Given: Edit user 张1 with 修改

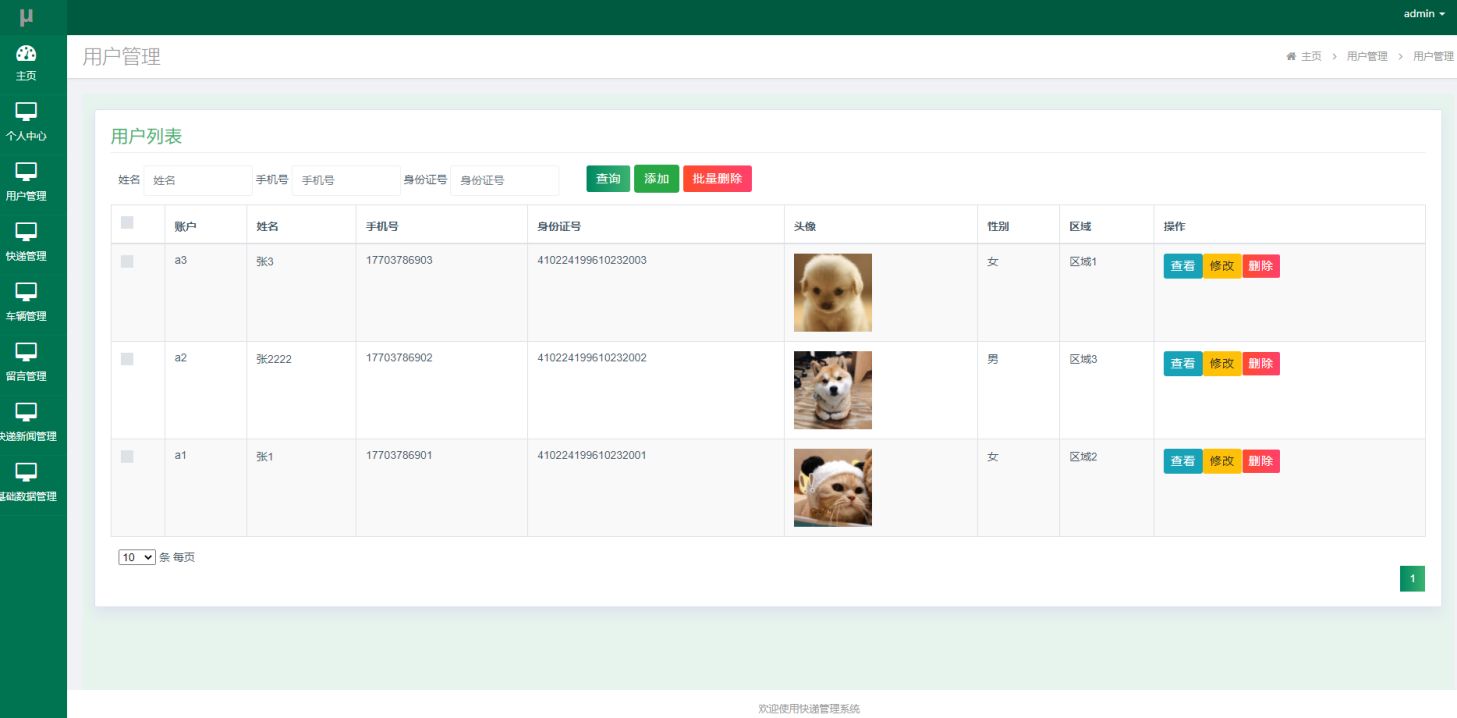Looking at the screenshot, I should pos(1222,461).
